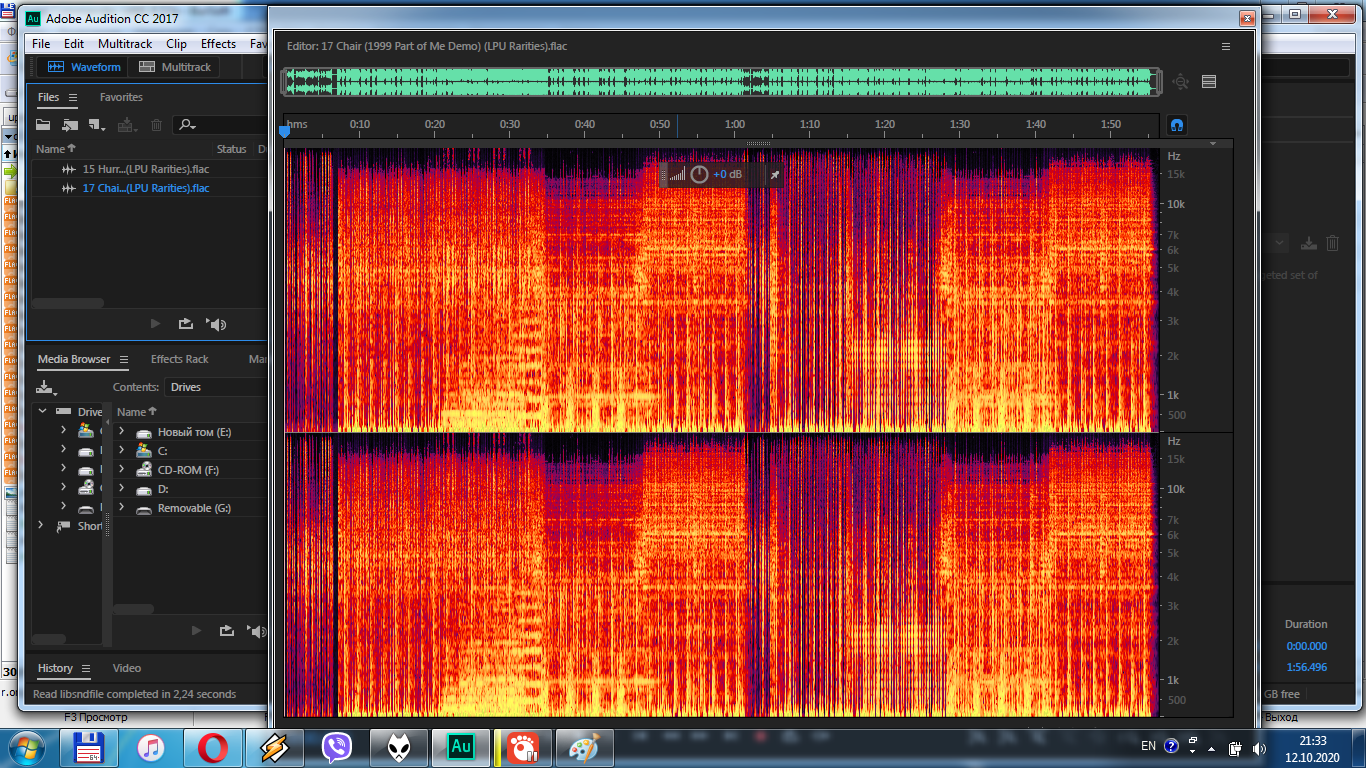
Task: Adjust the HUD volume knob at +0 dB
Action: [x=699, y=175]
